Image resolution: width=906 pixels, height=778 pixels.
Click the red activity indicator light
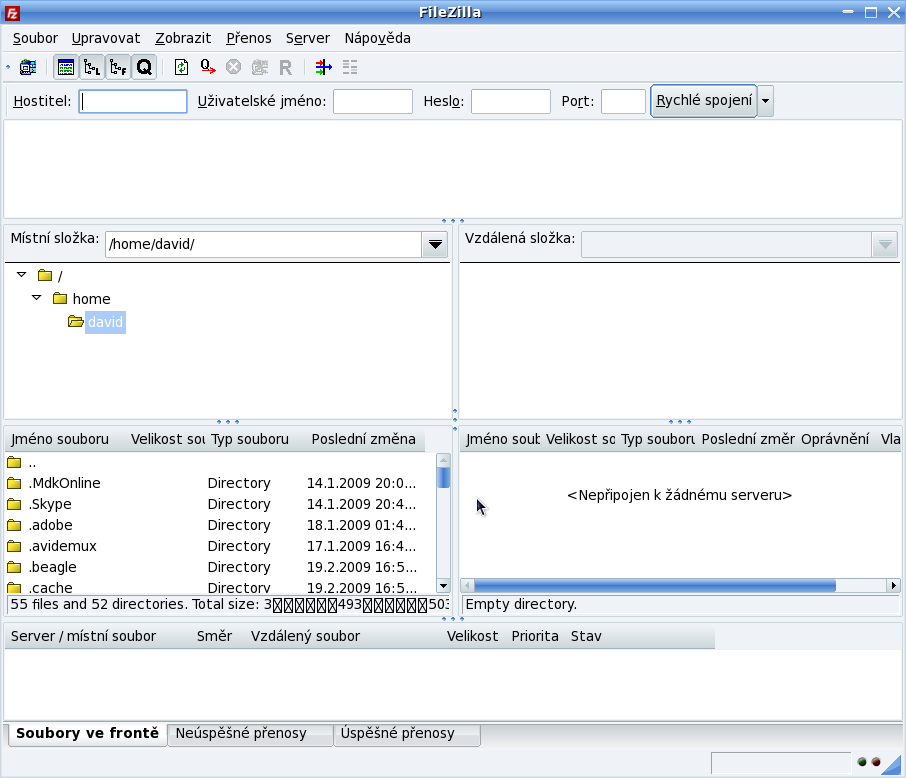(876, 762)
